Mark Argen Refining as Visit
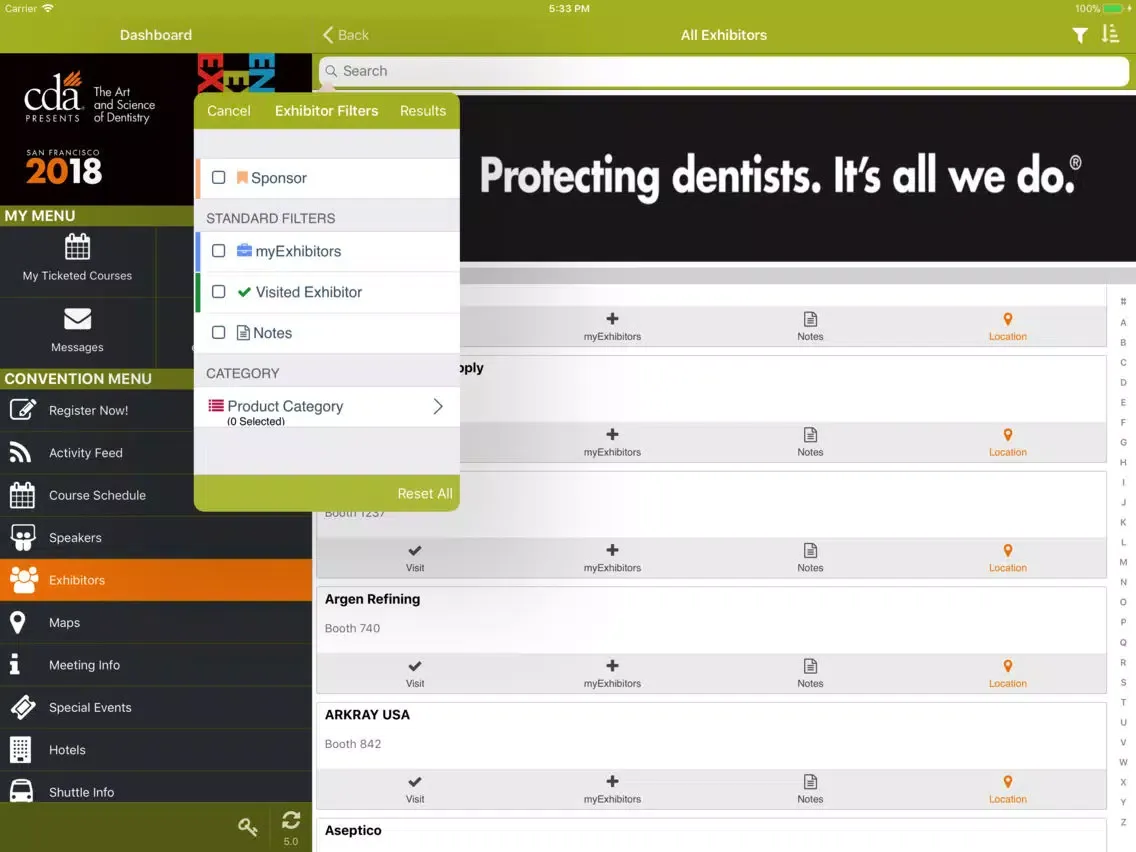This screenshot has height=852, width=1136. pos(415,674)
